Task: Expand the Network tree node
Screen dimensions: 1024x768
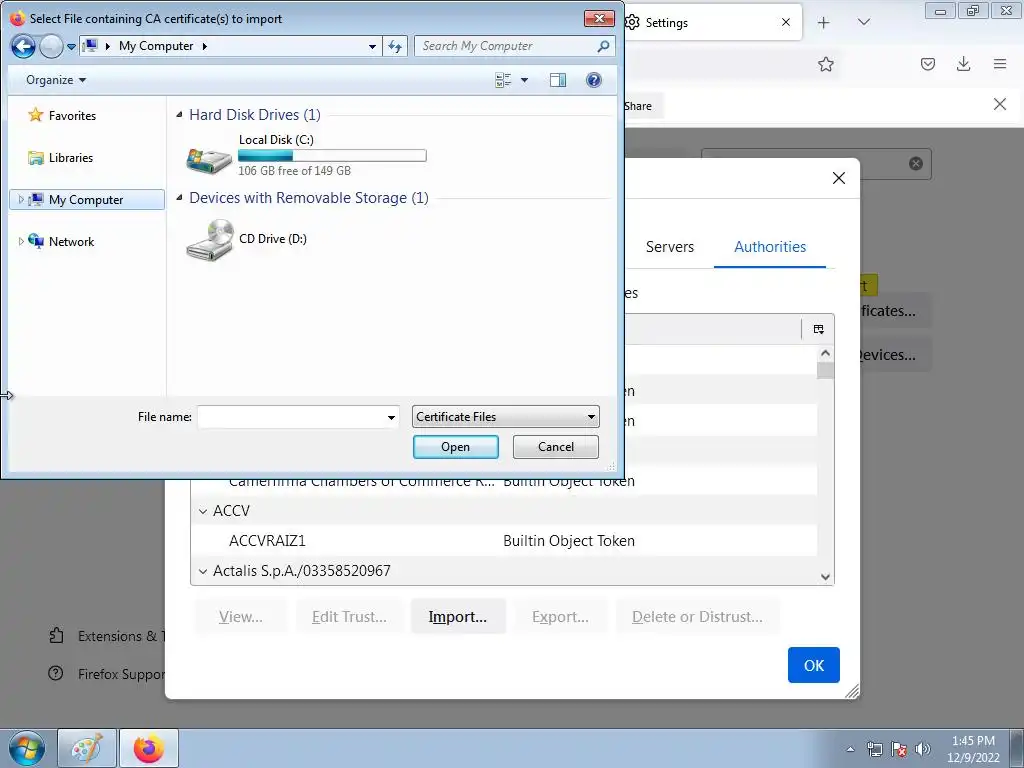Action: click(x=21, y=242)
